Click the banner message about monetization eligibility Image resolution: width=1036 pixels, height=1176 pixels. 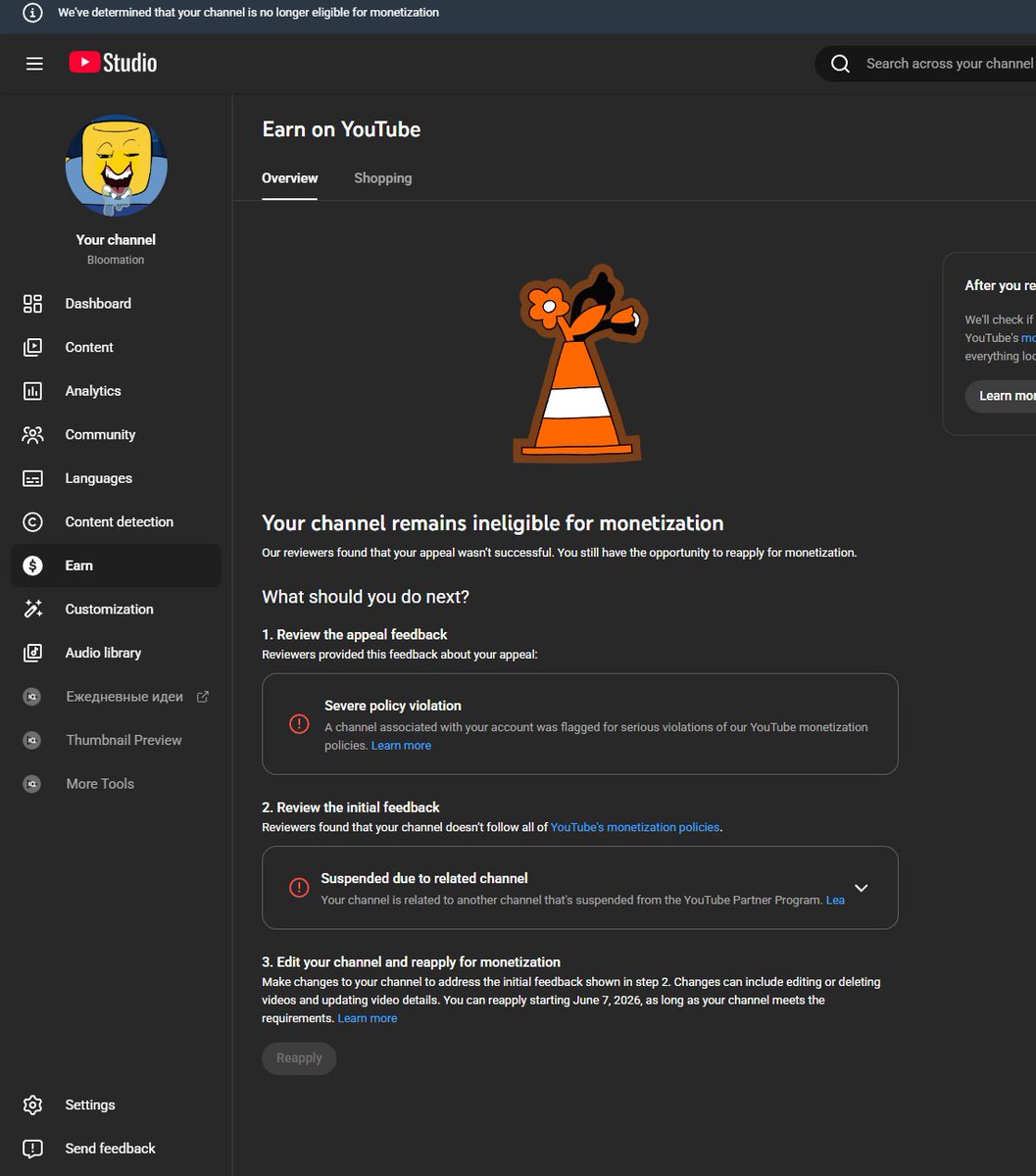249,13
